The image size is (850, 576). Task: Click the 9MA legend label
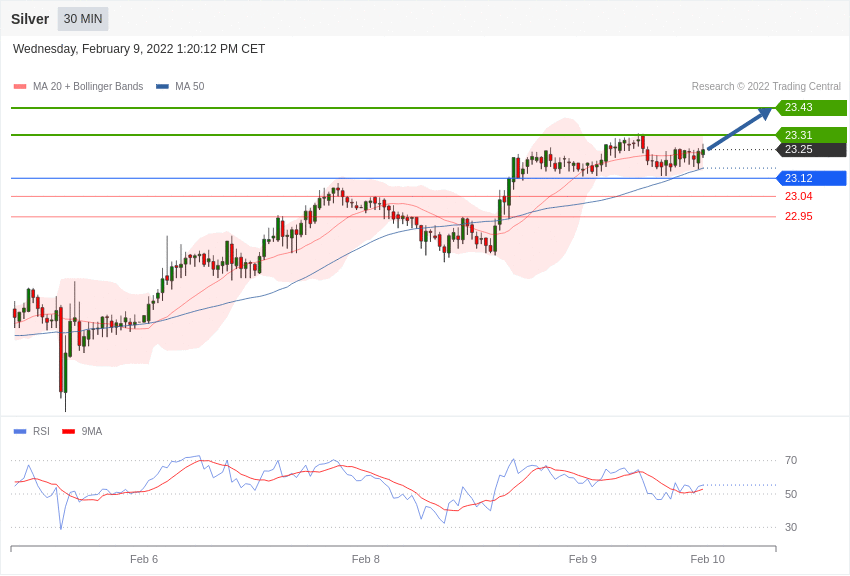[92, 431]
